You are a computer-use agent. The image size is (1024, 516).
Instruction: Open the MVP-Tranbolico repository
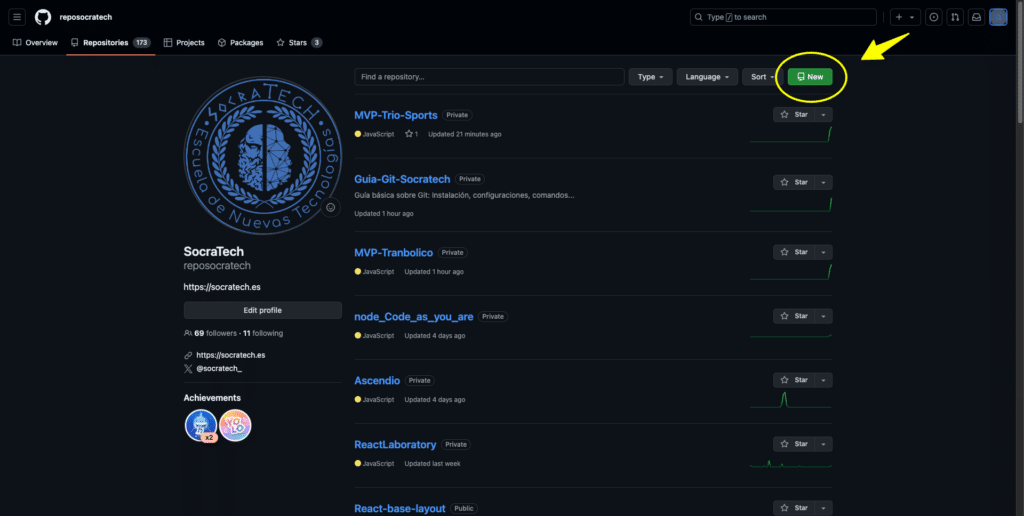394,253
